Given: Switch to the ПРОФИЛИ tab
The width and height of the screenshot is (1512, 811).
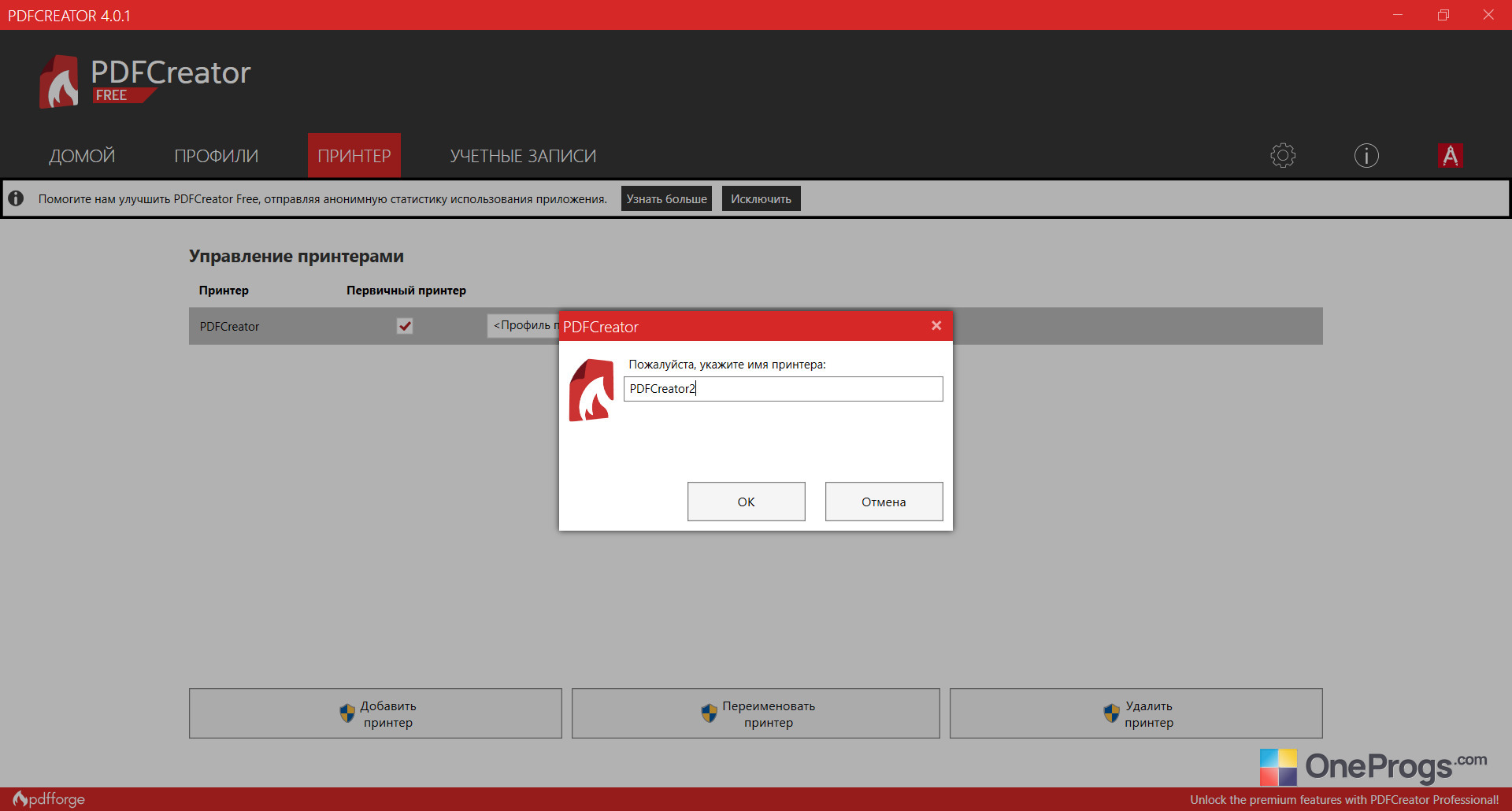Looking at the screenshot, I should coord(217,156).
